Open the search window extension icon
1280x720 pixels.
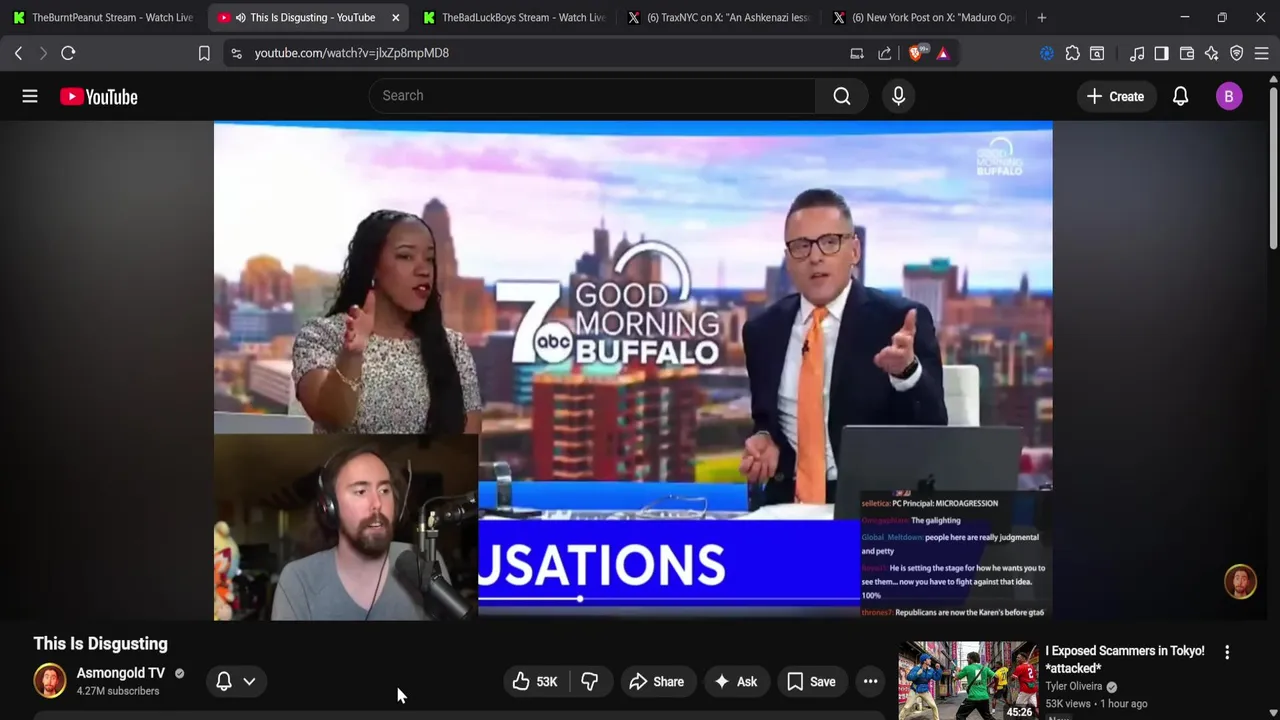(1097, 53)
